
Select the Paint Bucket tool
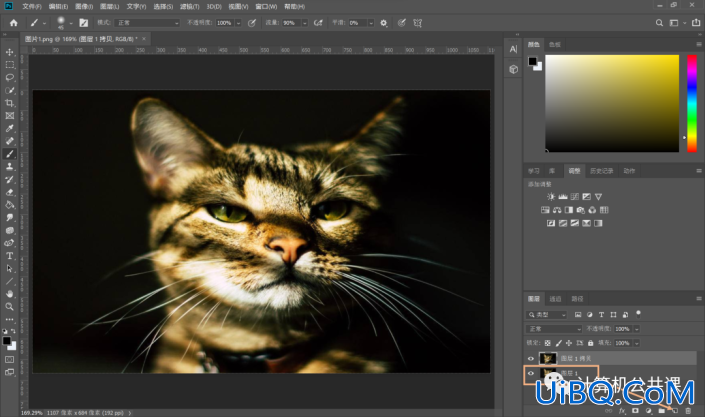(9, 205)
